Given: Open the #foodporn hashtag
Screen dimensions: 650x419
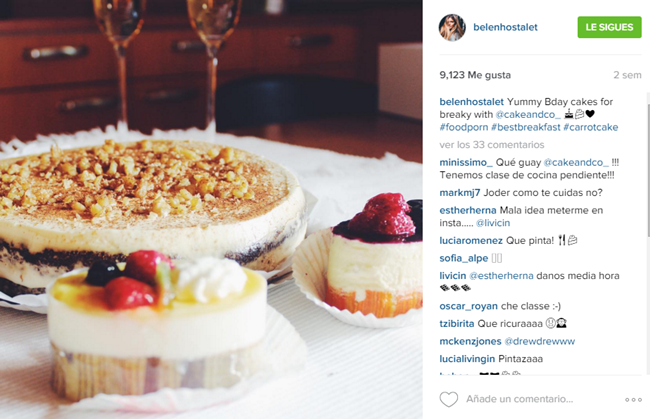Looking at the screenshot, I should pos(463,127).
